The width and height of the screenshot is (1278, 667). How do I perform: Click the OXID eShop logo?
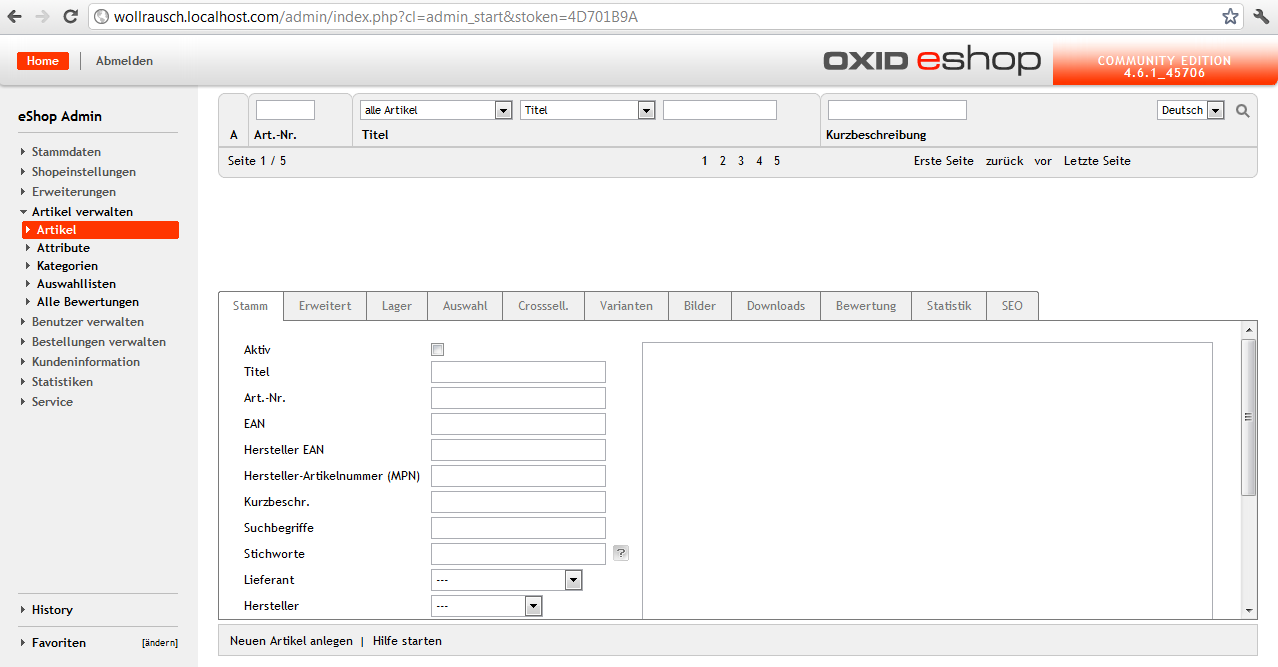coord(931,61)
